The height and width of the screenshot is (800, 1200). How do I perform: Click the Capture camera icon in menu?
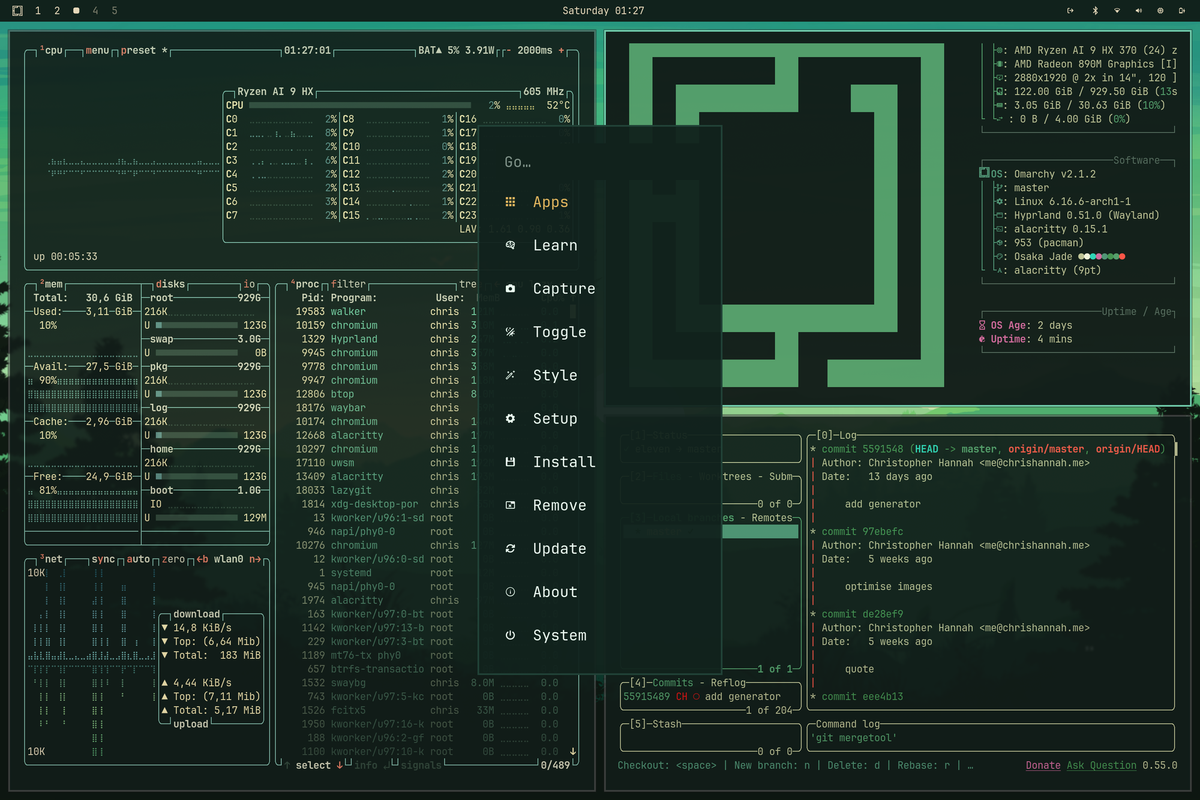point(510,289)
